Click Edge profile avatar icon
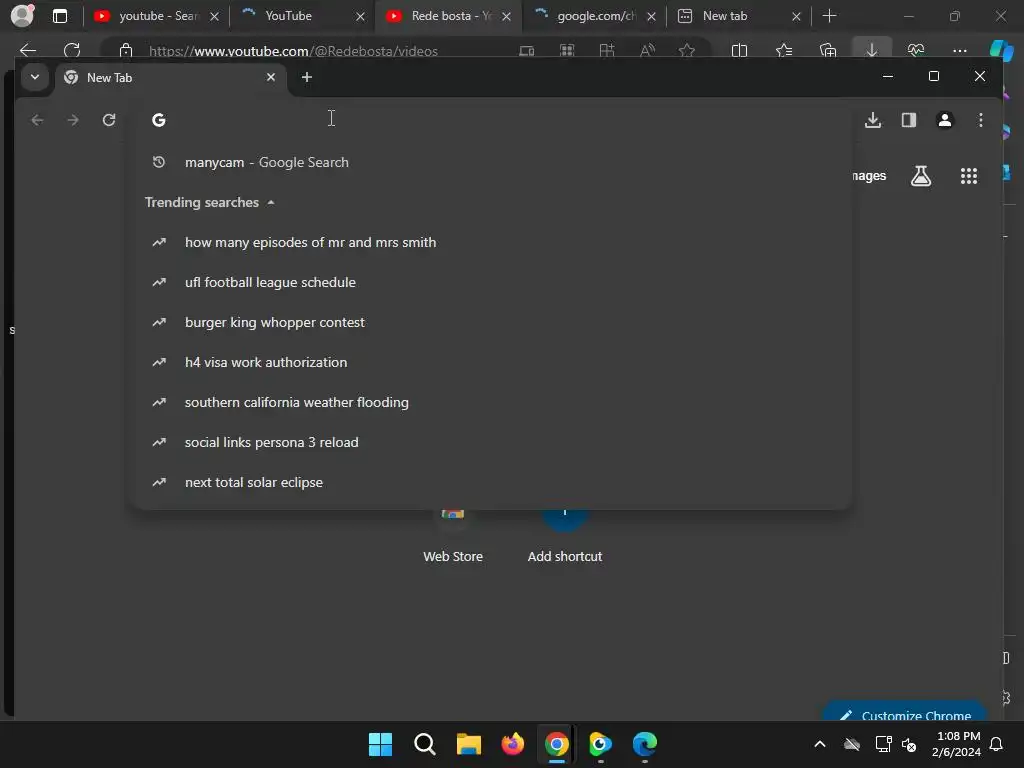Screen dimensions: 1024x768 point(22,16)
